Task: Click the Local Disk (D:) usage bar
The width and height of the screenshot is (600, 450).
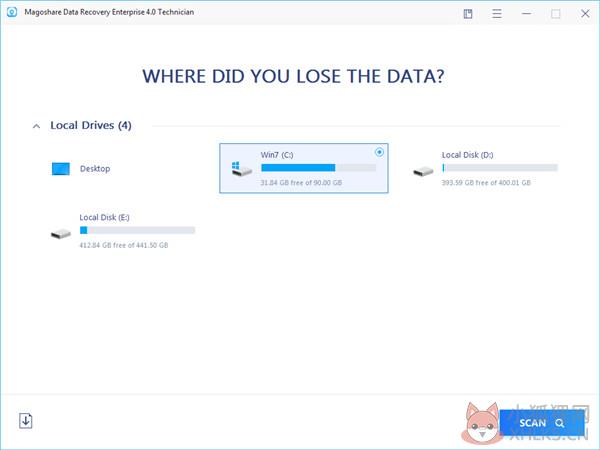Action: [500, 168]
